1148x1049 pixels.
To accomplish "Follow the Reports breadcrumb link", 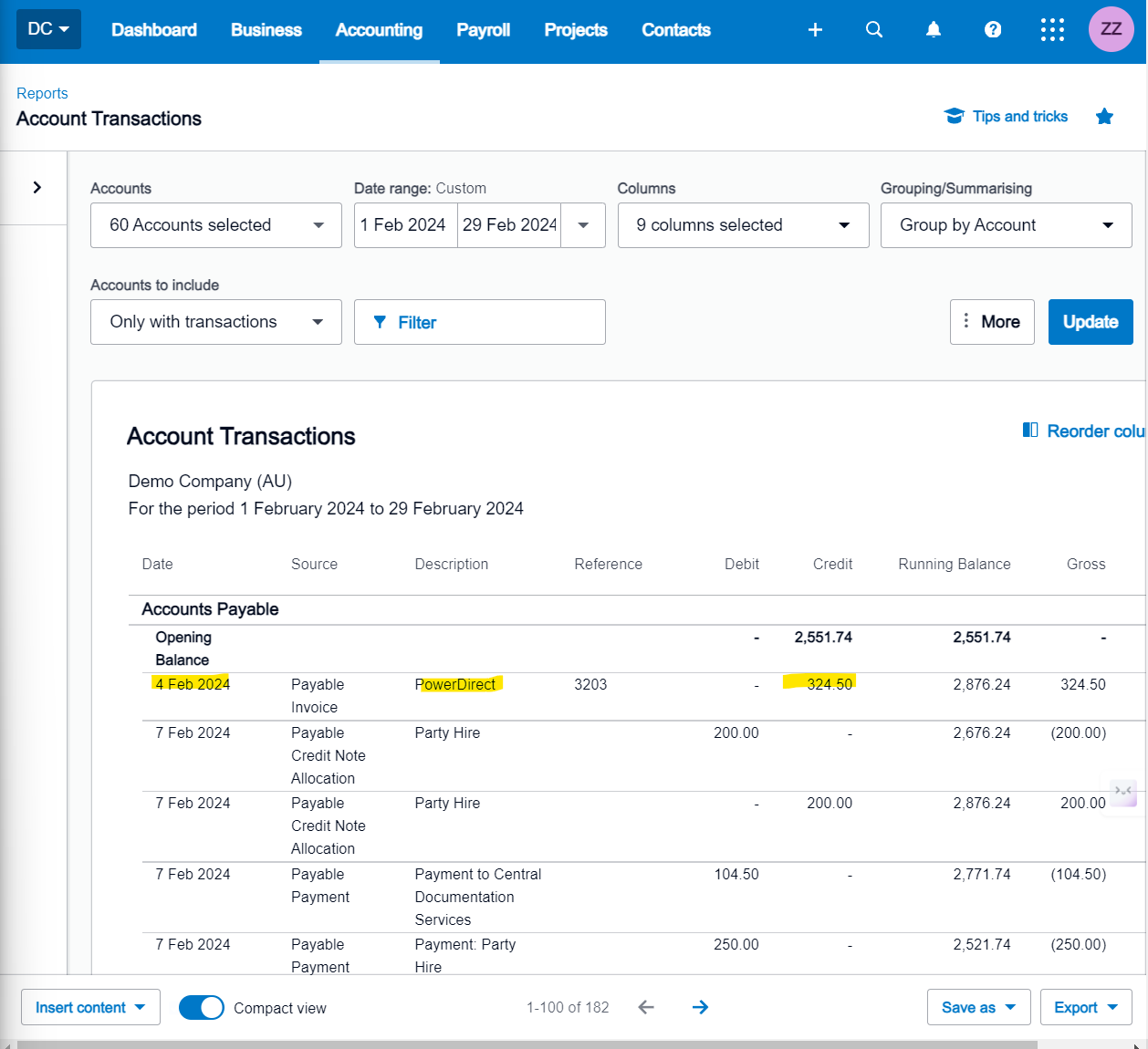I will pos(42,93).
